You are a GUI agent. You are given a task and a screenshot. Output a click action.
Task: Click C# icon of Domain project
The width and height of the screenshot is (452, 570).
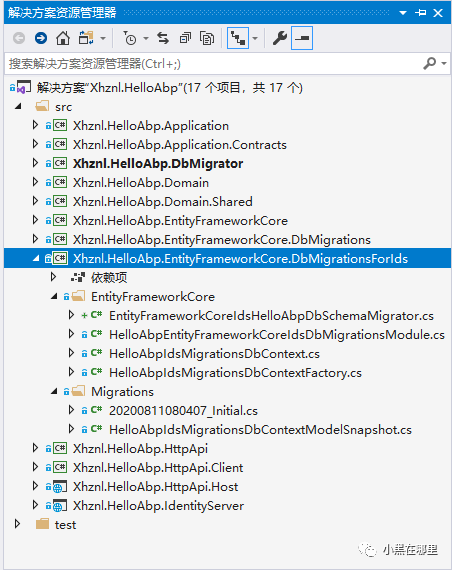point(60,182)
